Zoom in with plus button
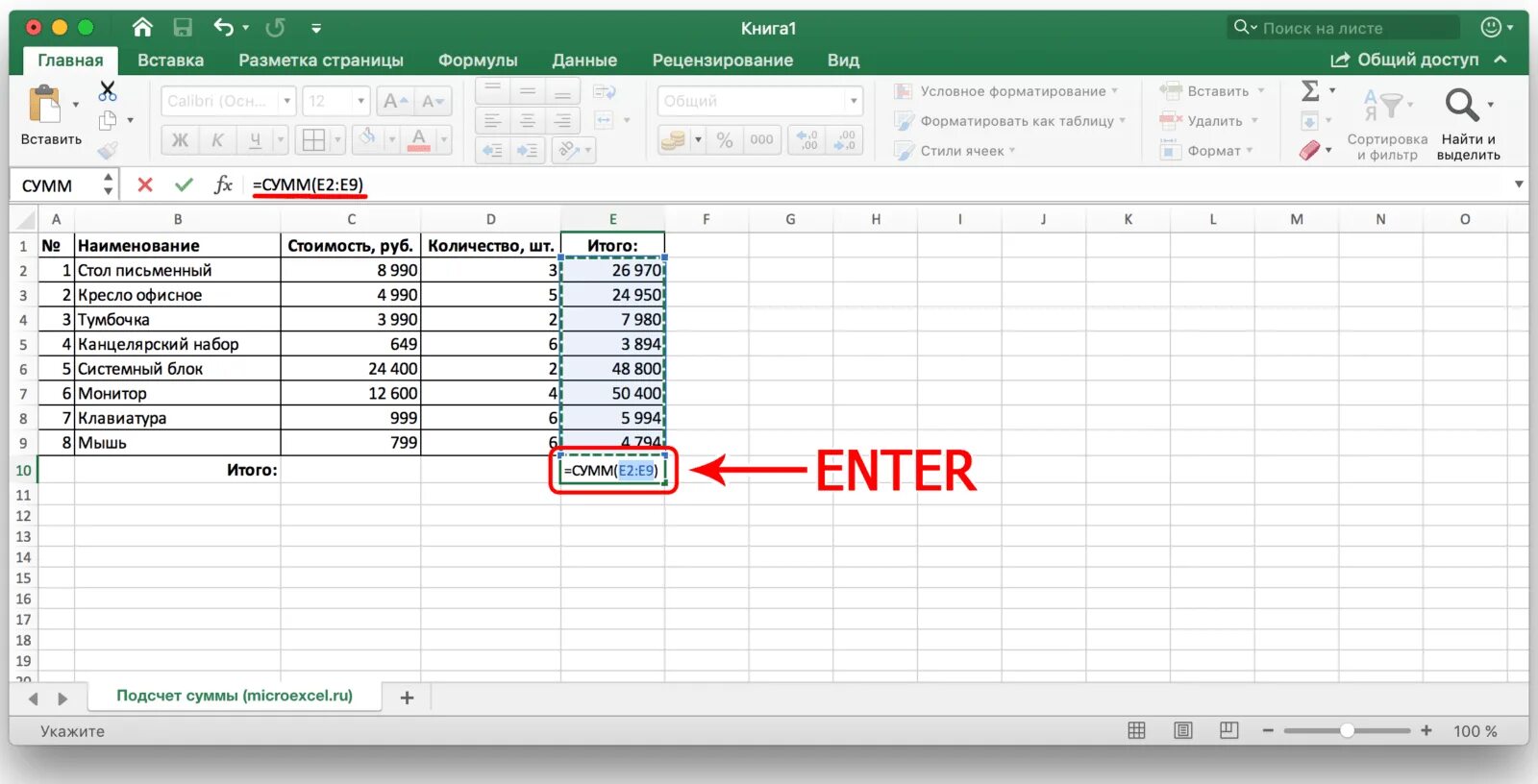Screen dimensions: 1538x784 coord(1426,730)
